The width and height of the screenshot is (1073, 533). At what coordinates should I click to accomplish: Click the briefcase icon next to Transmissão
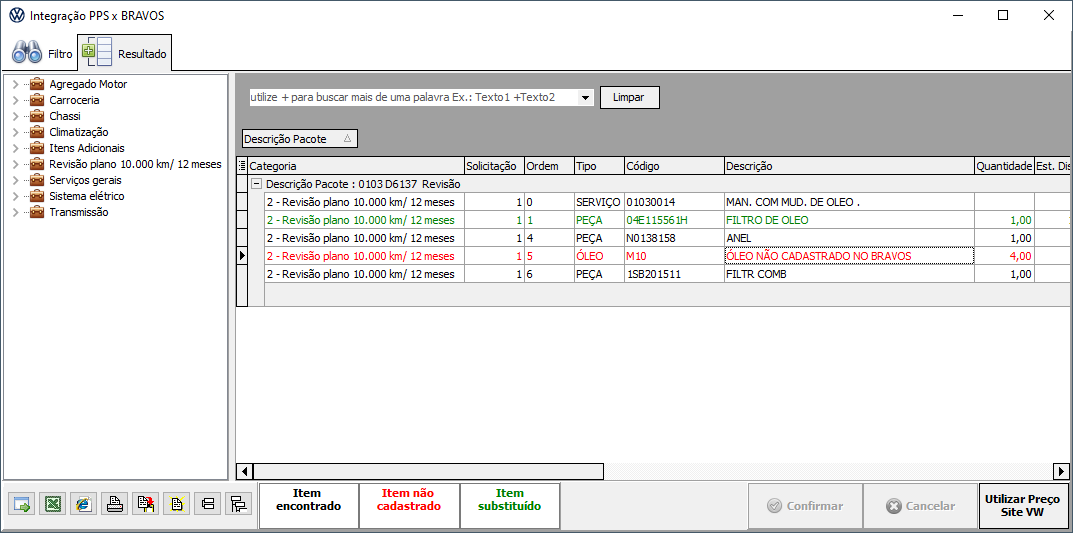(37, 212)
